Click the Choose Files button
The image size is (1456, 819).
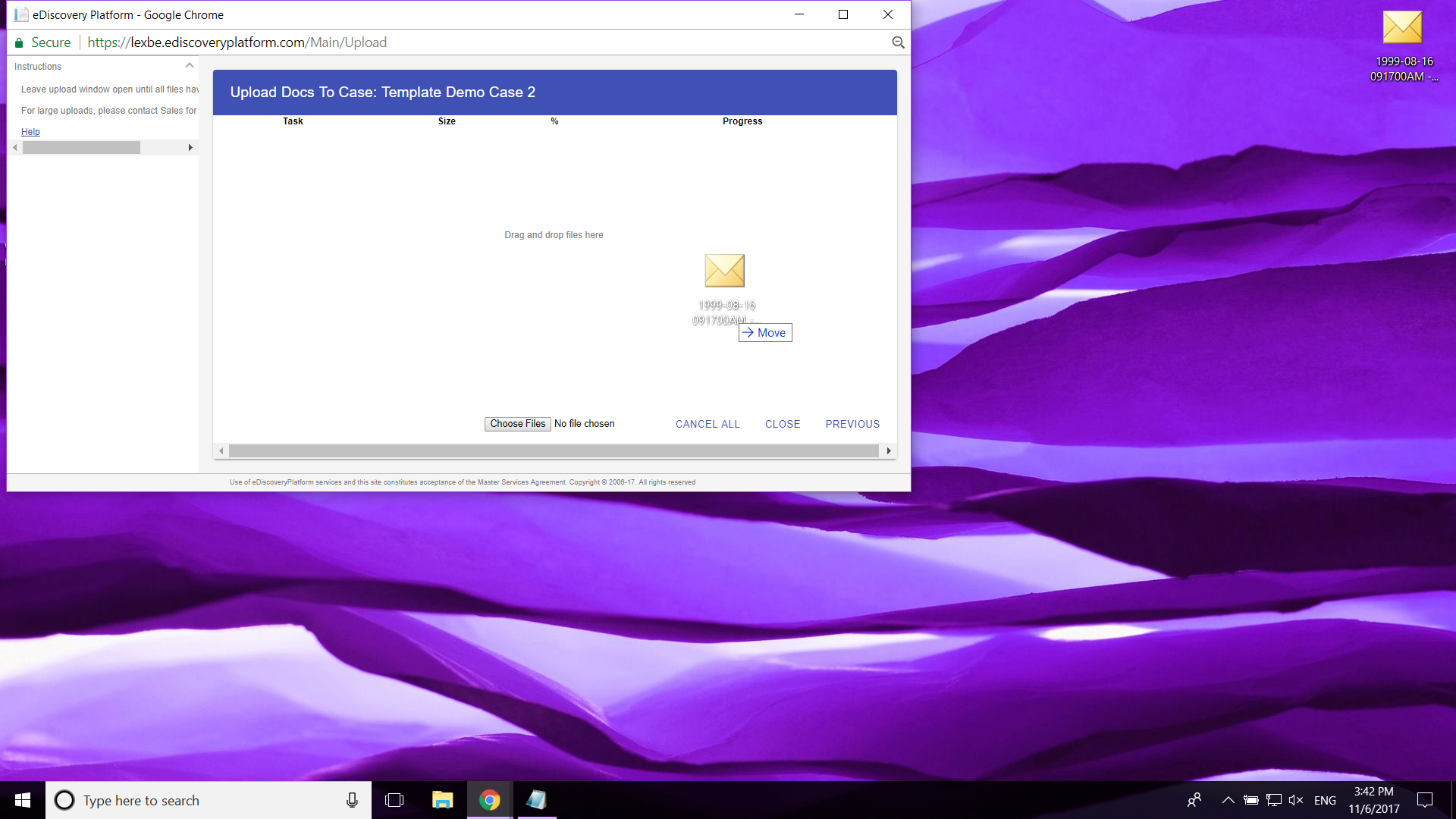[518, 424]
